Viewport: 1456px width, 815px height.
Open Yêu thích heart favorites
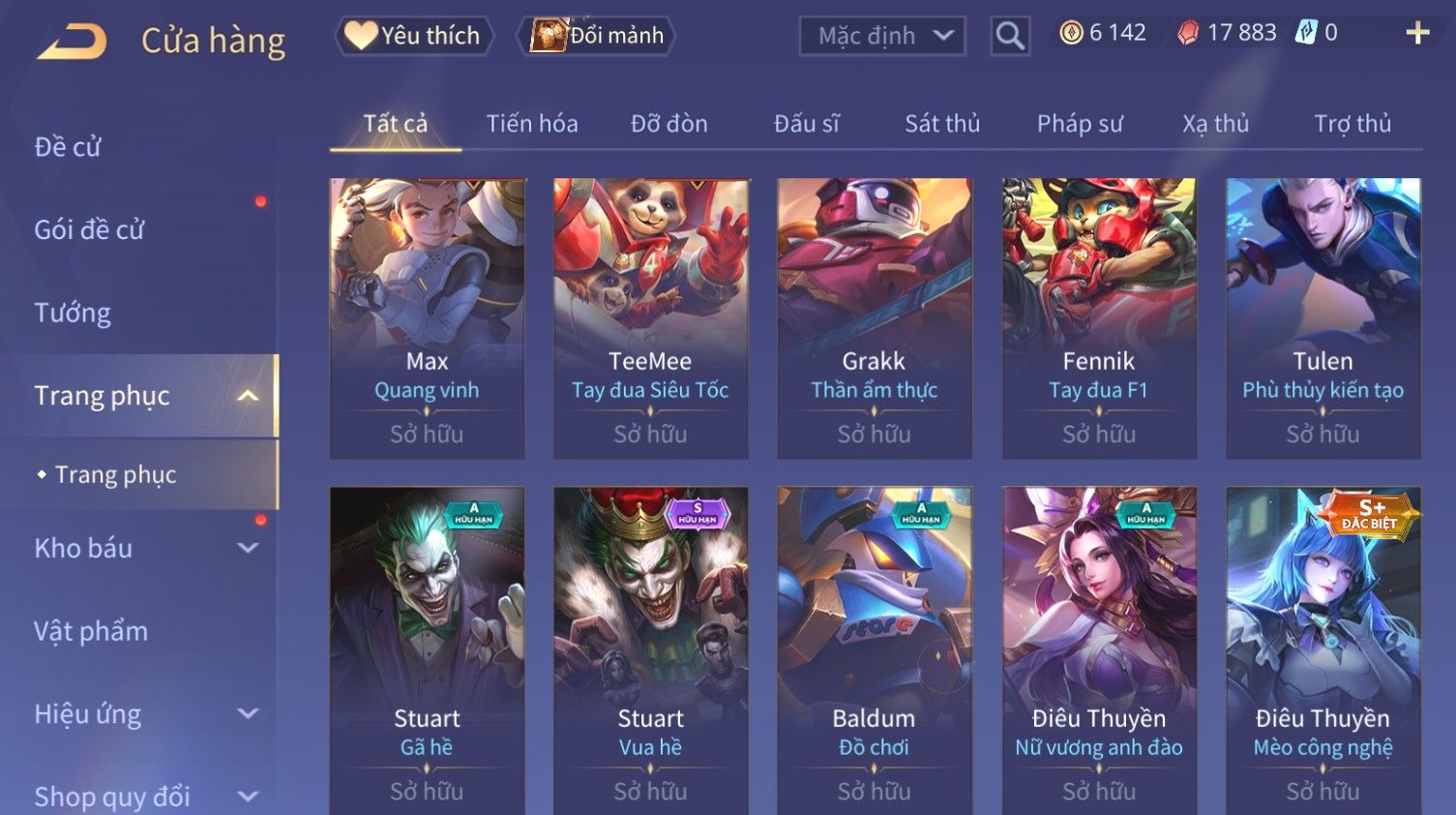414,36
